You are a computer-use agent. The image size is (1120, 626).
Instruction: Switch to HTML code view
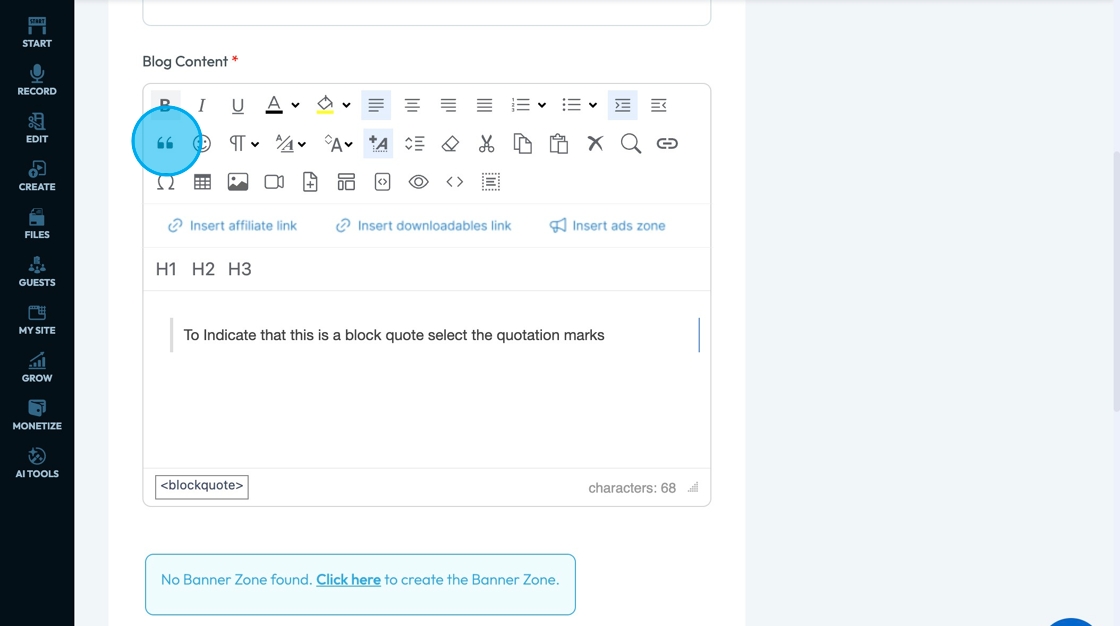click(455, 182)
